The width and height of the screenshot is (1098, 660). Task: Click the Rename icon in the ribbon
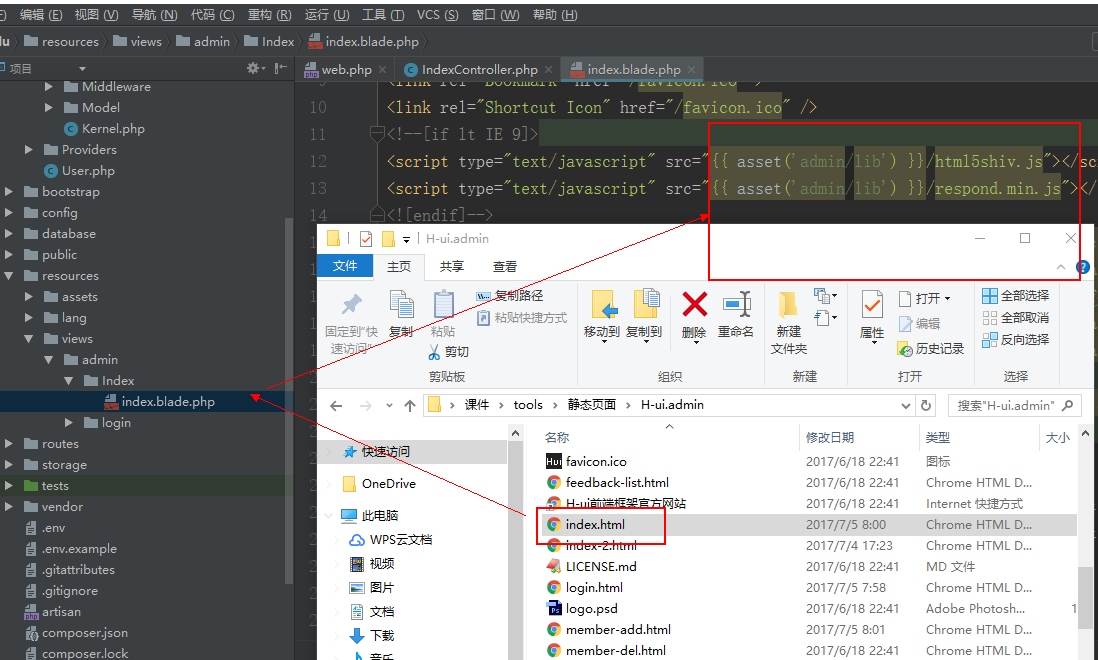(x=736, y=306)
